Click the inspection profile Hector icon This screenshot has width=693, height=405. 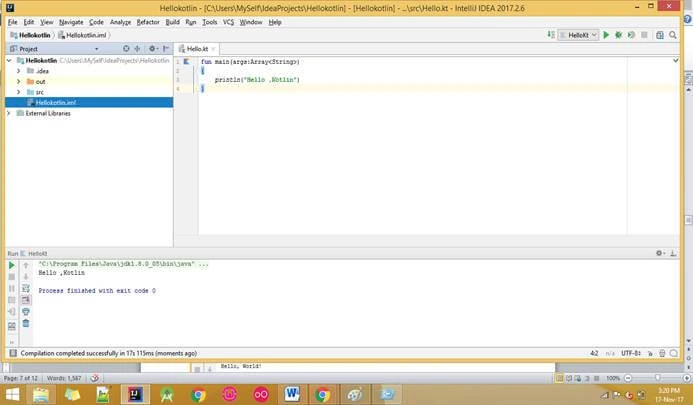662,353
